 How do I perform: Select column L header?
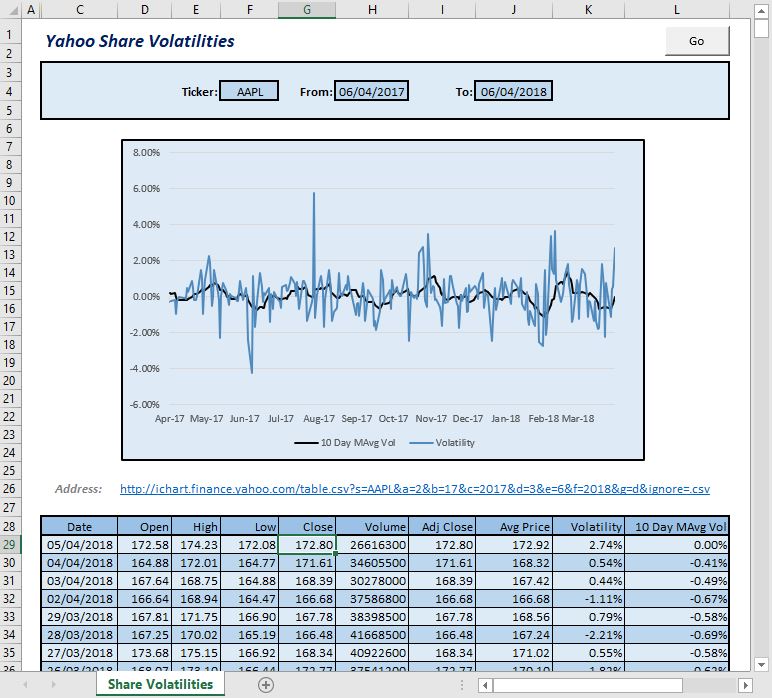coord(677,9)
